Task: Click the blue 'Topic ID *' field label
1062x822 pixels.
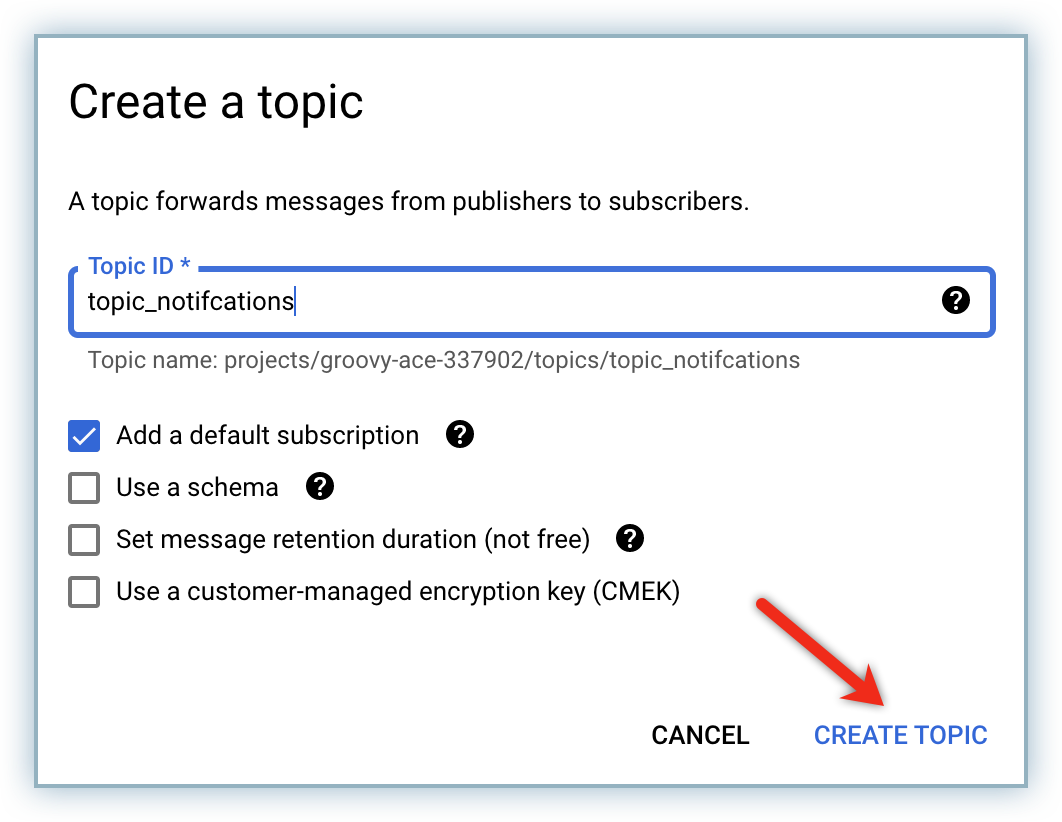Action: click(138, 266)
